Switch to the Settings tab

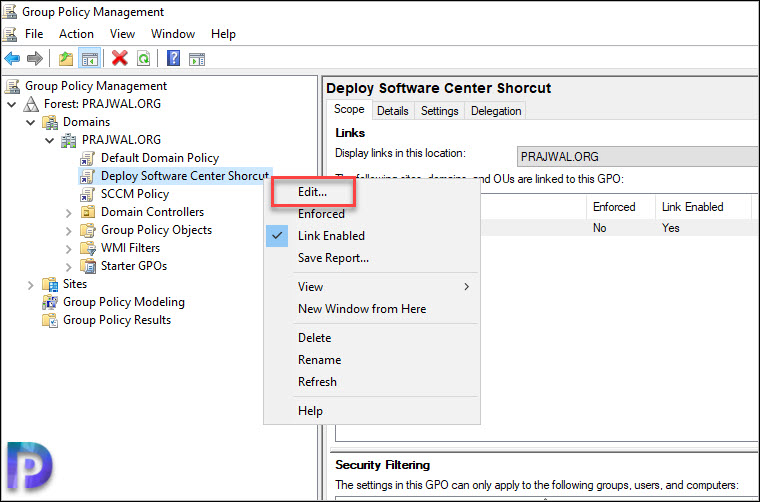440,111
